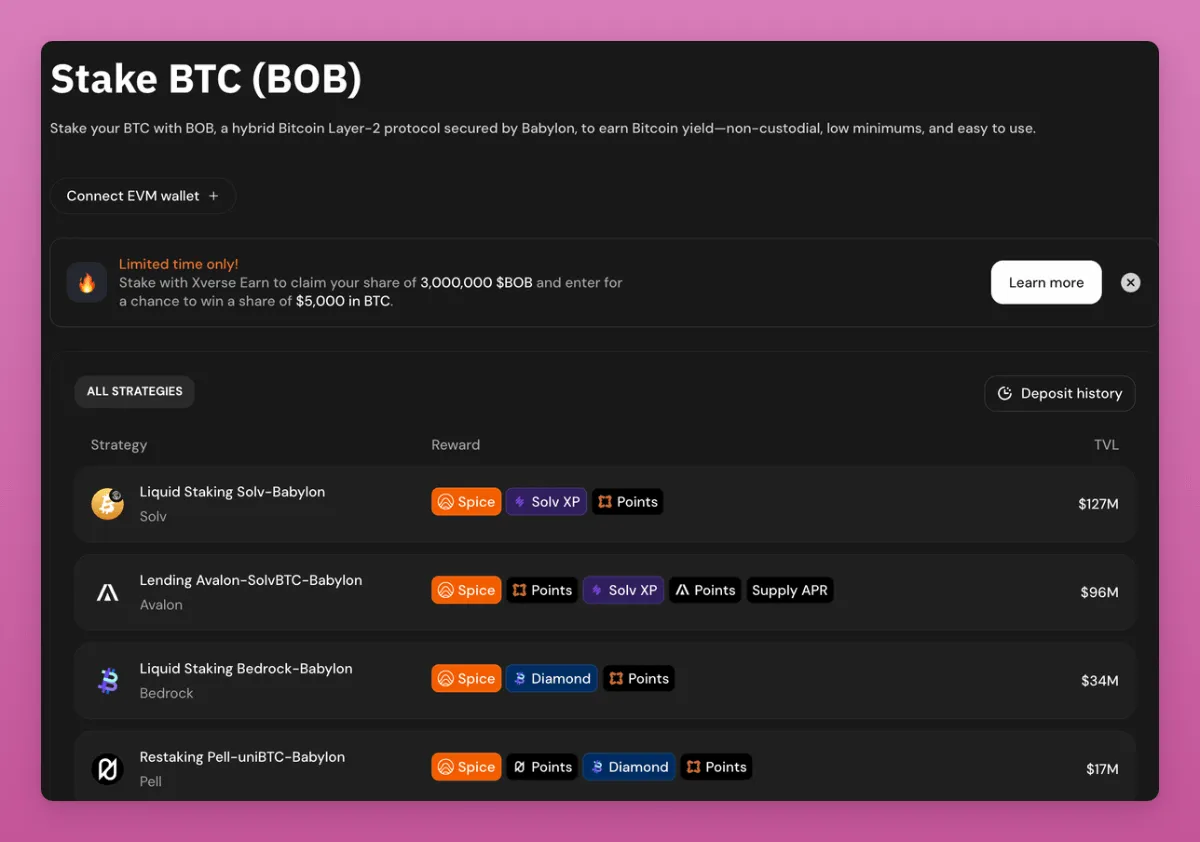
Task: Click the Diamond badge in Bedrock row
Action: (x=551, y=679)
